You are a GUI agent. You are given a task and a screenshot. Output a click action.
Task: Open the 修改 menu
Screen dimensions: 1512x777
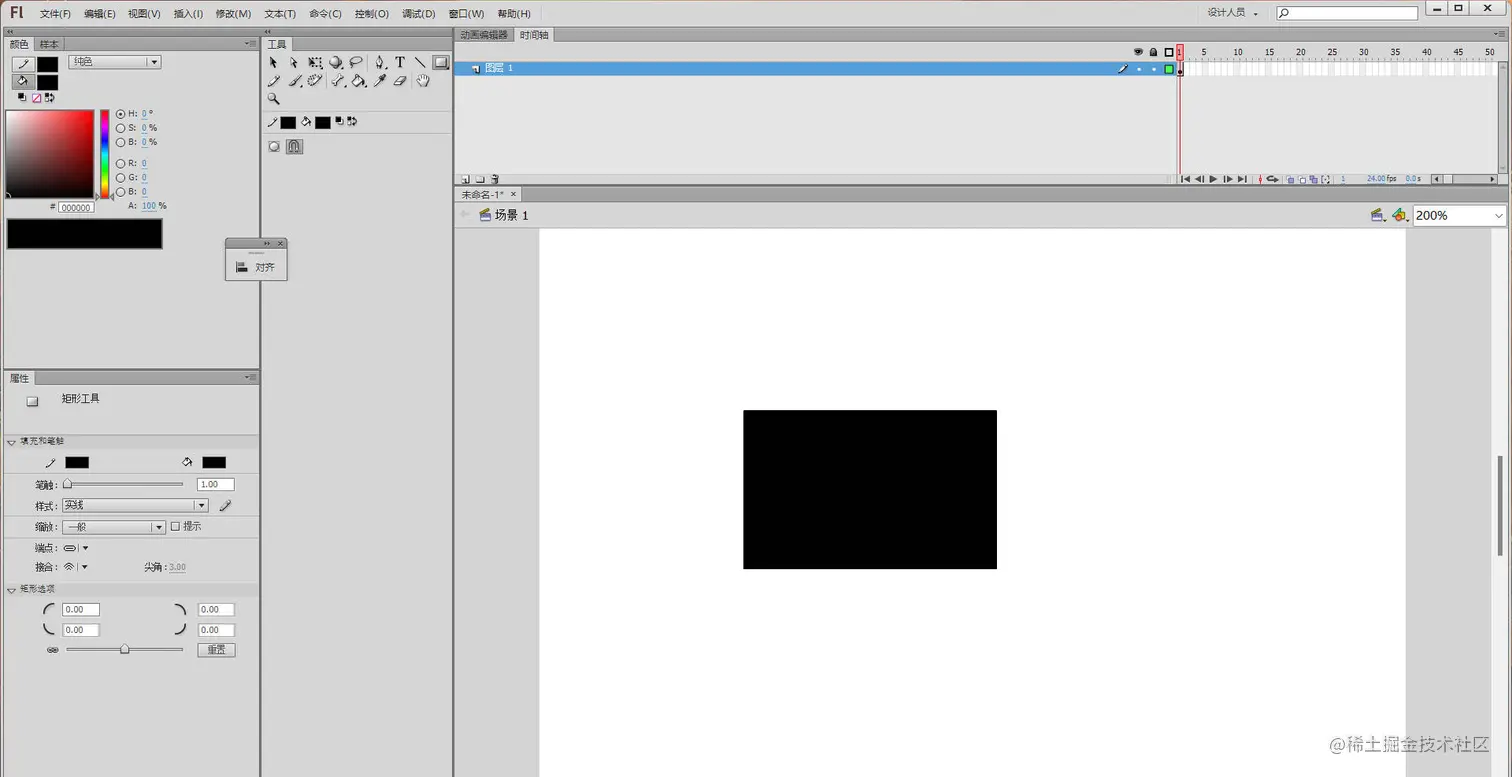coord(232,13)
